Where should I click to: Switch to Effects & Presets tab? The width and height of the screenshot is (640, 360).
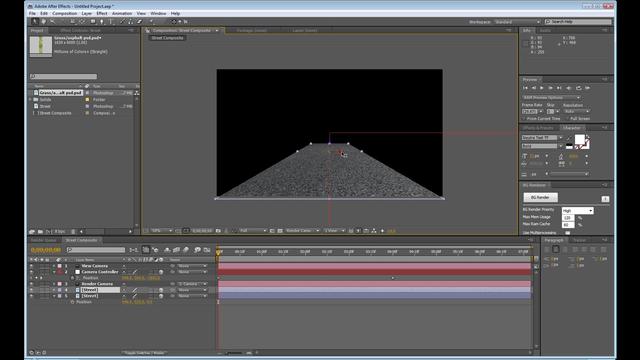tap(538, 128)
